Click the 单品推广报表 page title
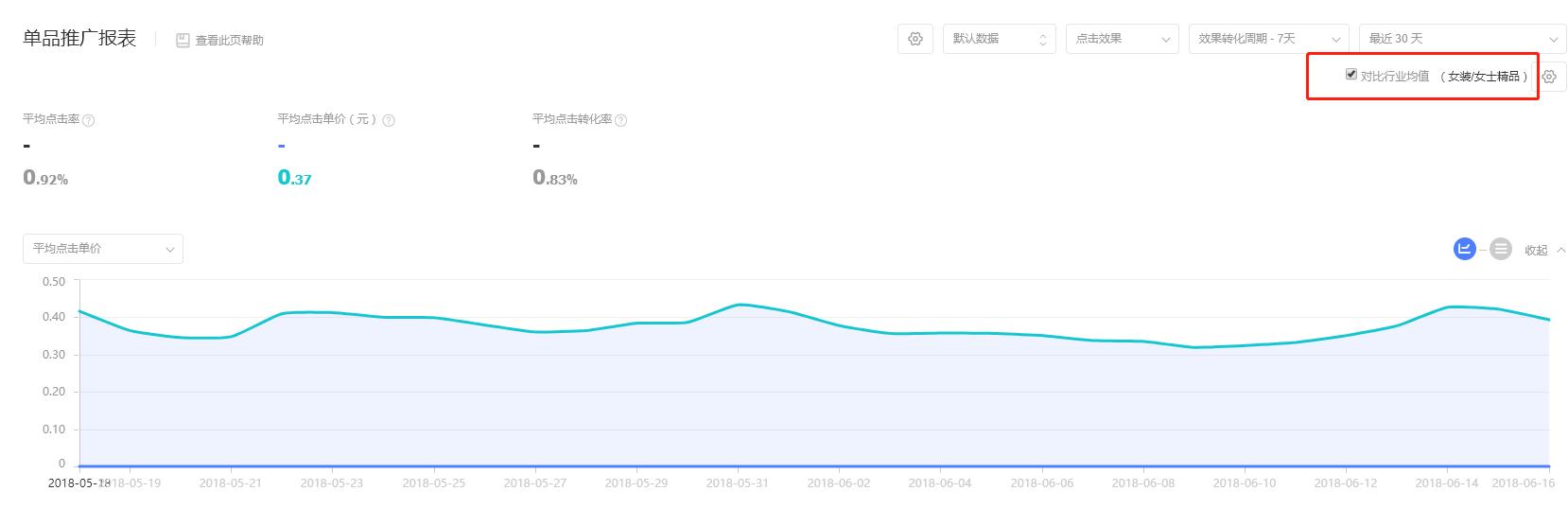 (x=79, y=39)
